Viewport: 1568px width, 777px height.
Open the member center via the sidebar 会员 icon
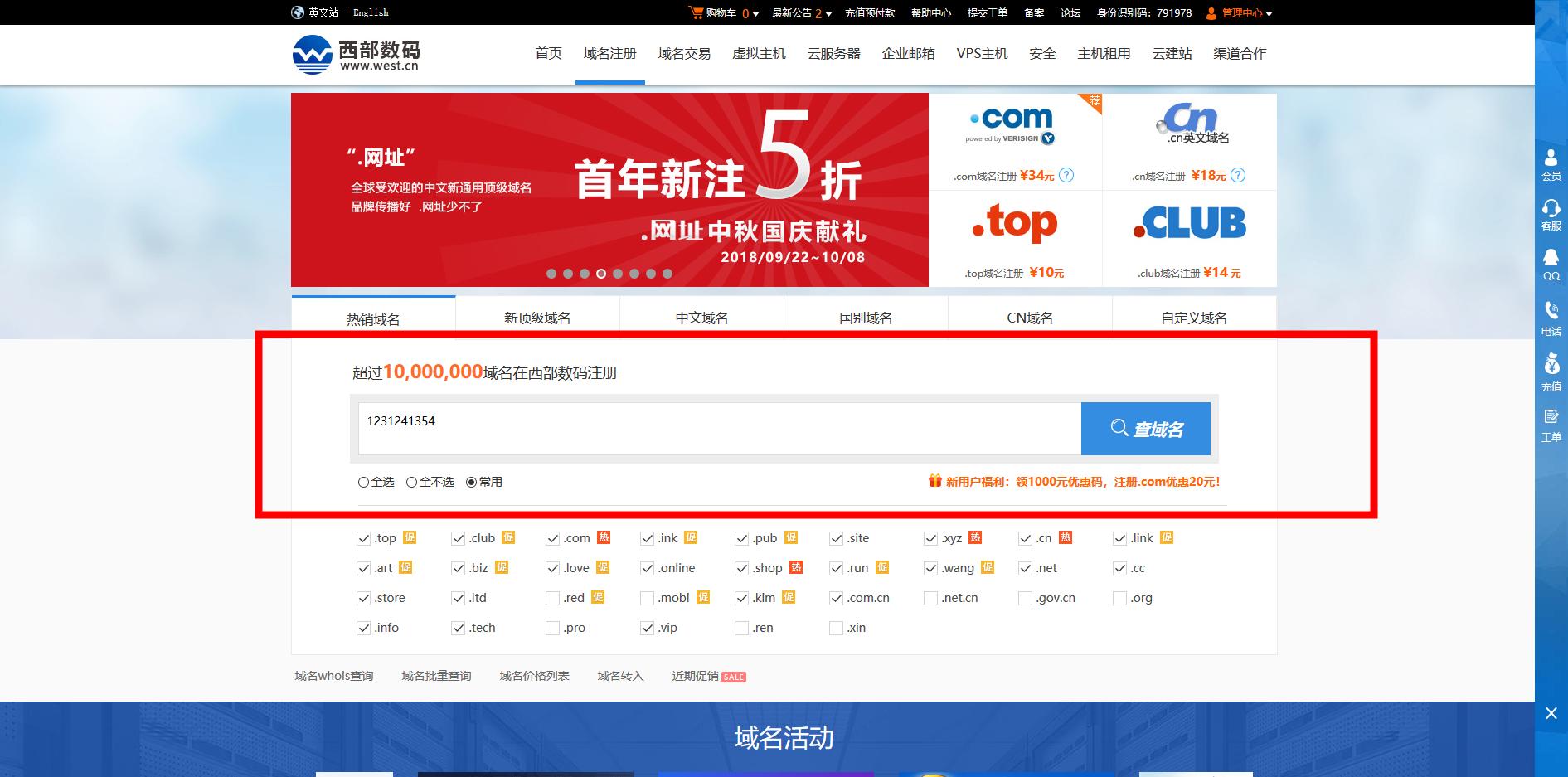(1550, 163)
